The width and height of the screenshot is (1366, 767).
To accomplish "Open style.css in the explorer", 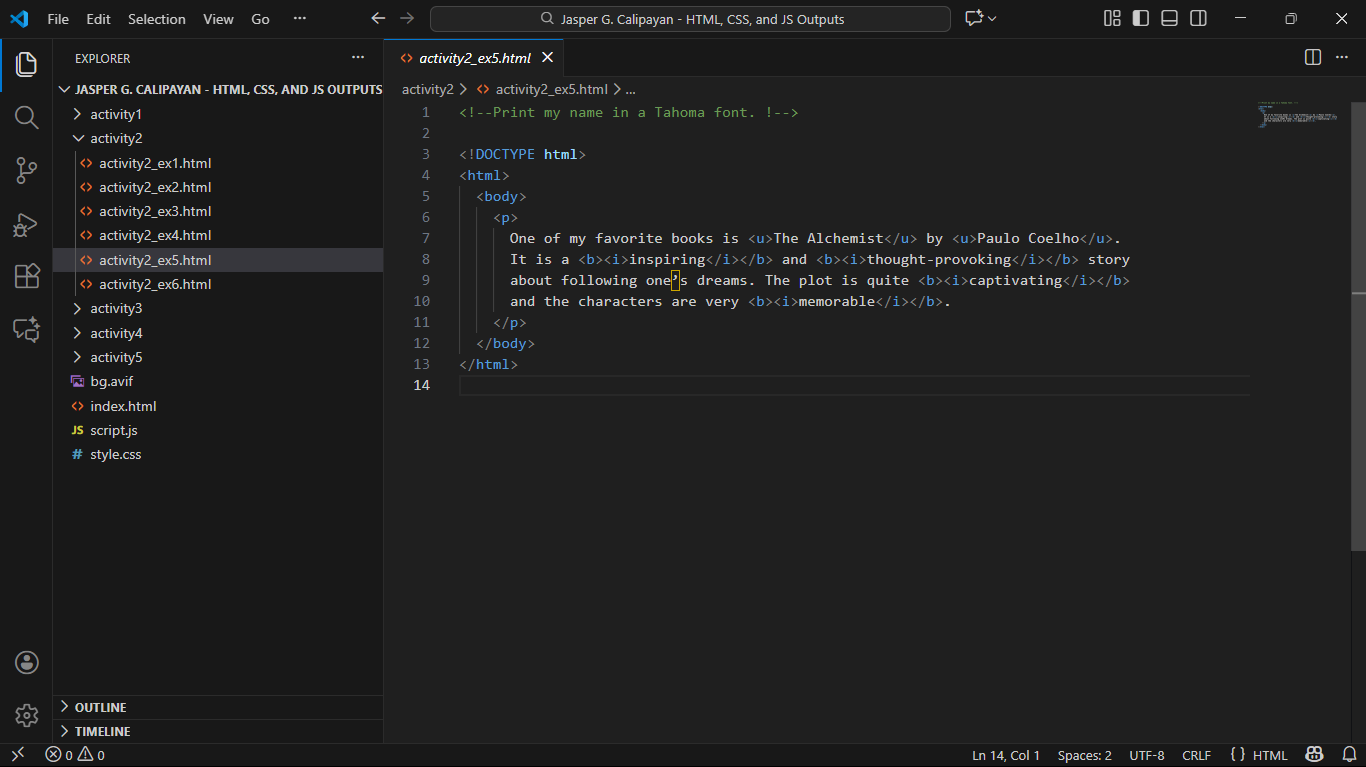I will click(116, 455).
